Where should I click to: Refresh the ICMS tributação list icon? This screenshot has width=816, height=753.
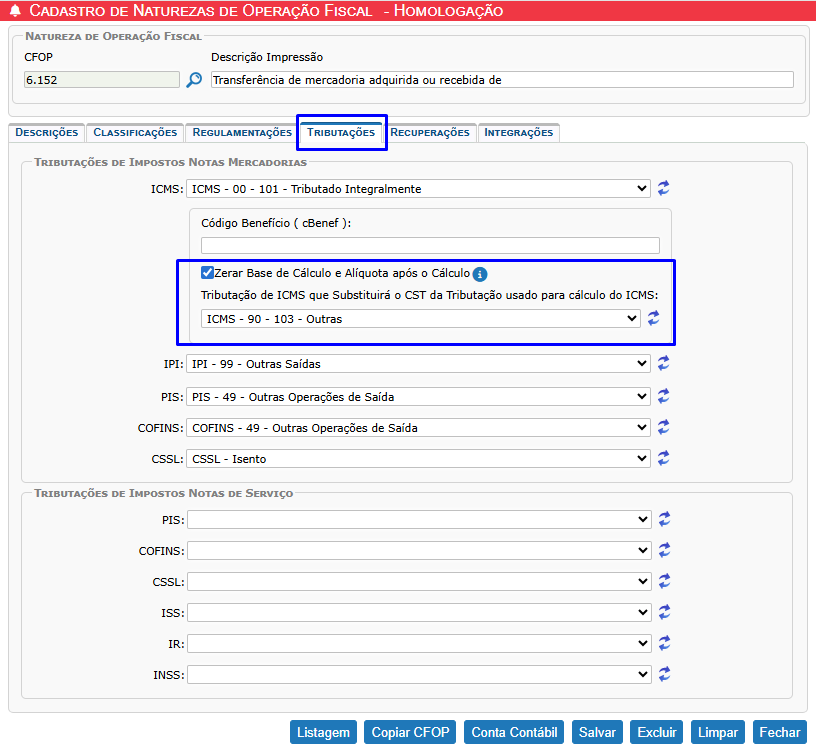[x=663, y=188]
